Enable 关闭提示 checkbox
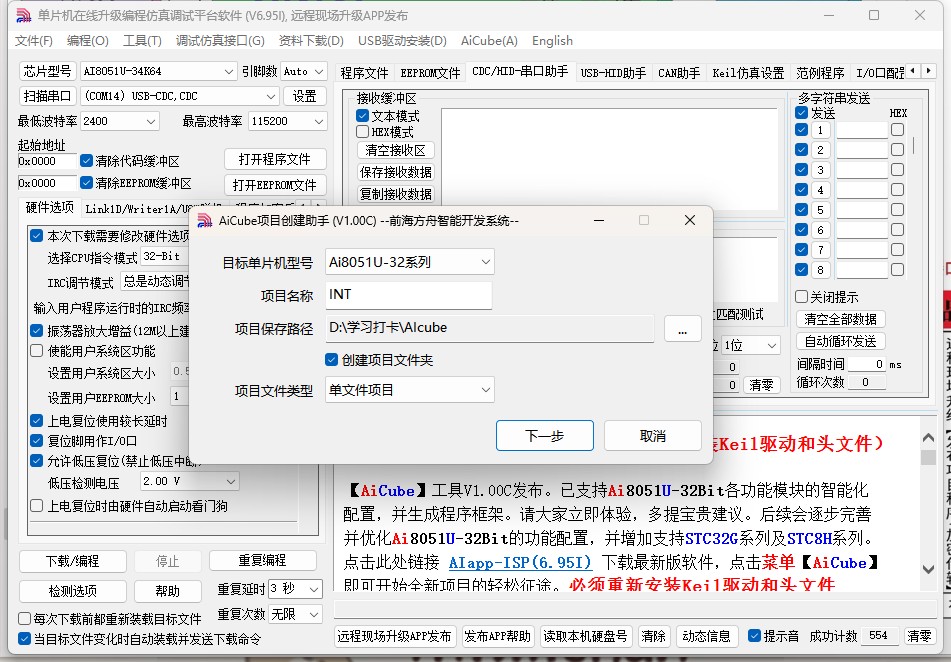Viewport: 951px width, 662px height. pyautogui.click(x=801, y=297)
